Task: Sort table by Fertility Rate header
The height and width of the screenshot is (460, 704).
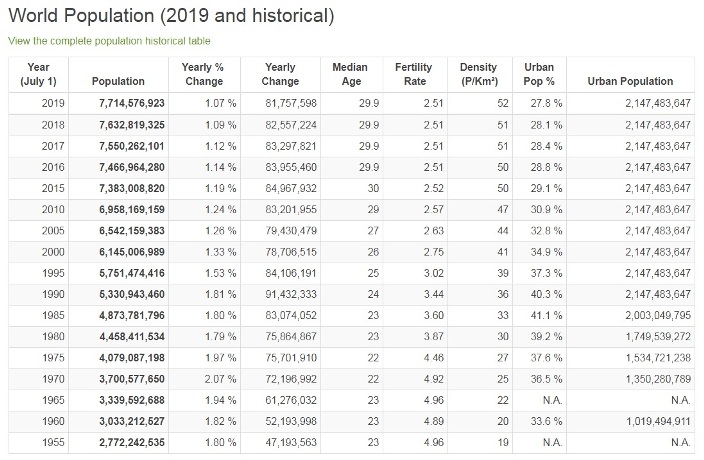Action: (413, 74)
